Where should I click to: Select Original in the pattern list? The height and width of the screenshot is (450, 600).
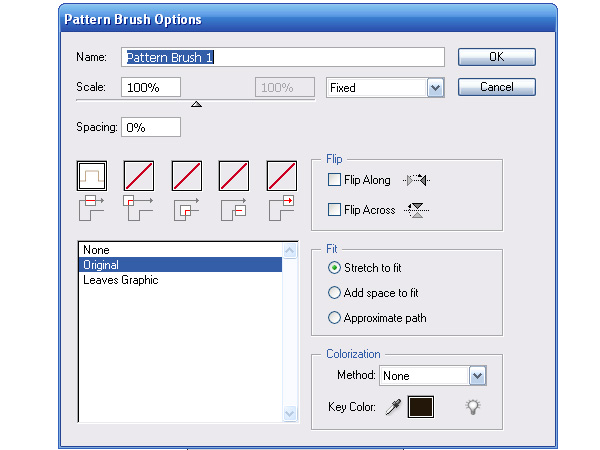(x=180, y=265)
